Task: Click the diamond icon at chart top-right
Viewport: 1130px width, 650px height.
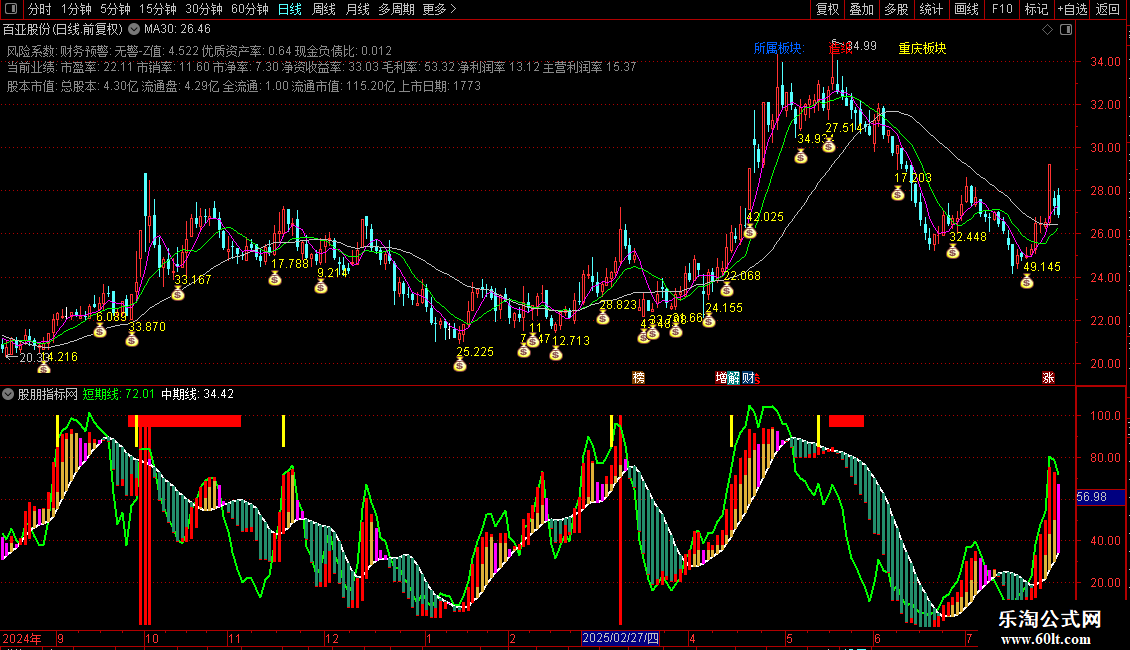Action: (1048, 30)
